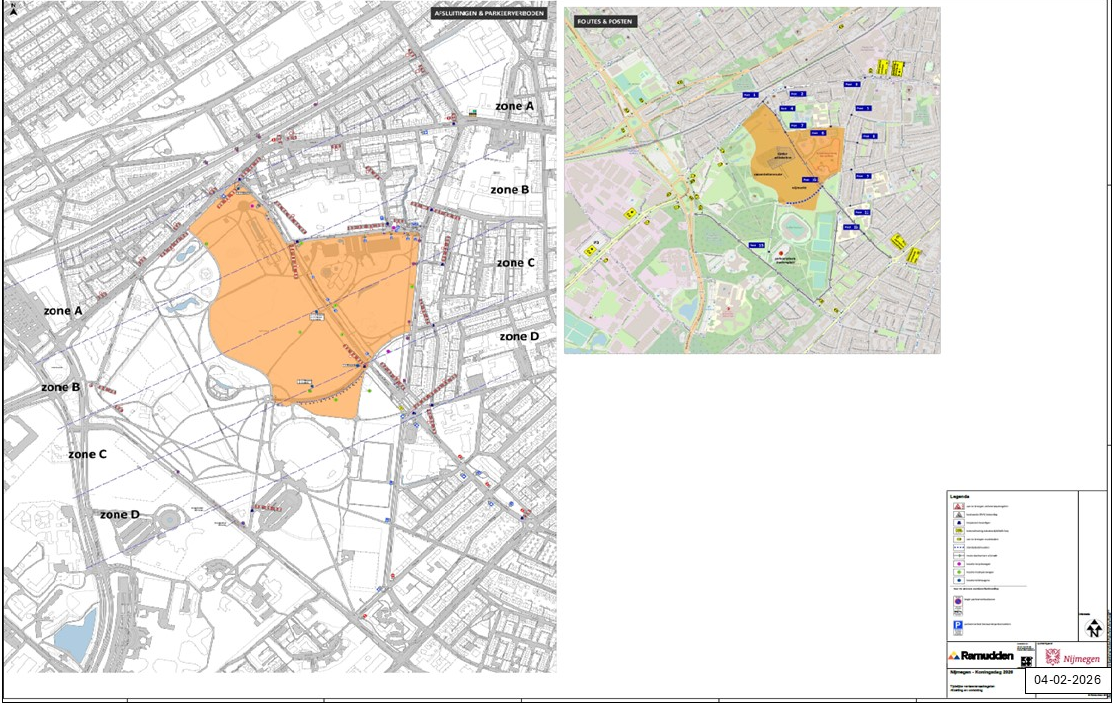This screenshot has width=1113, height=704.
Task: Click the north arrow icon in the legend panel
Action: tap(1093, 628)
